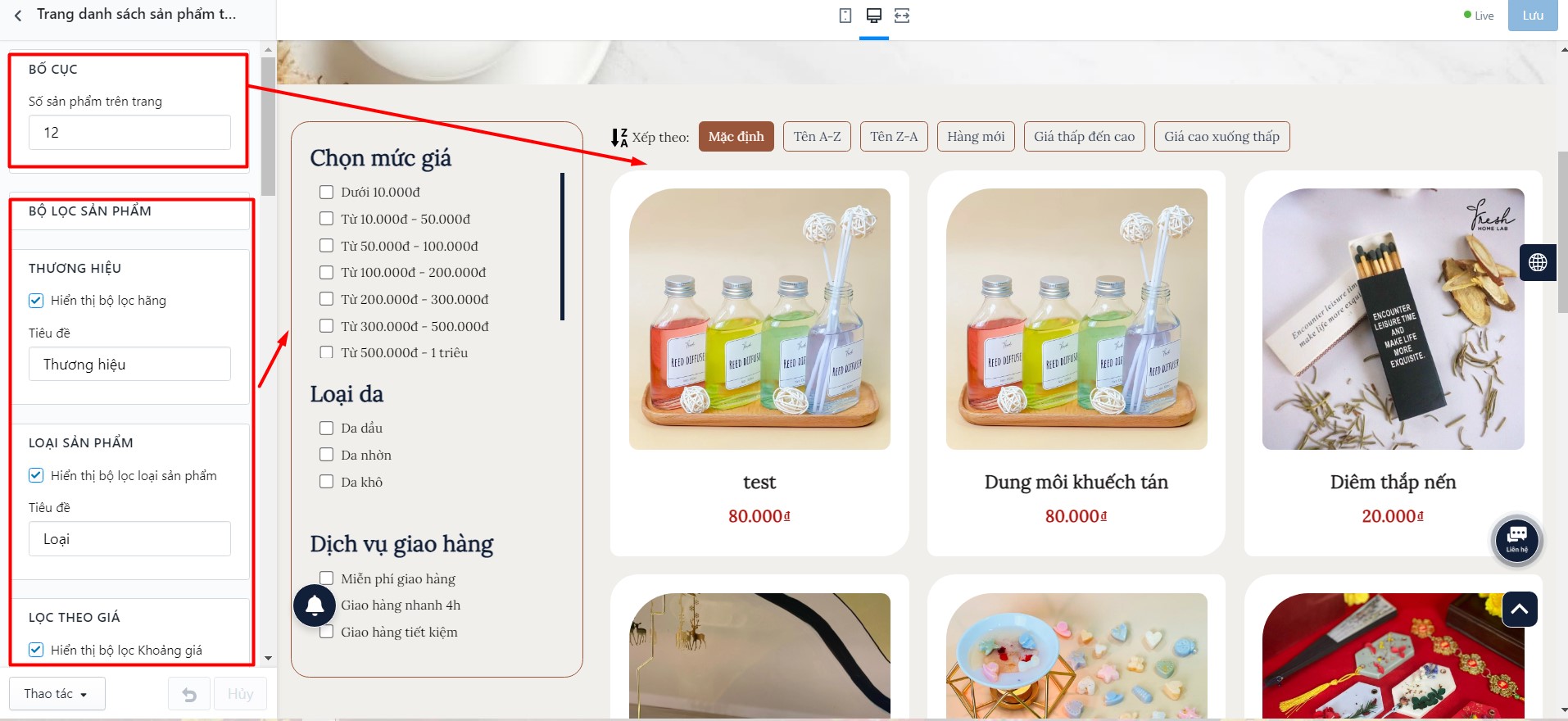Check Giao hàng tiết kiệm option
This screenshot has height=721, width=1568.
[x=326, y=632]
